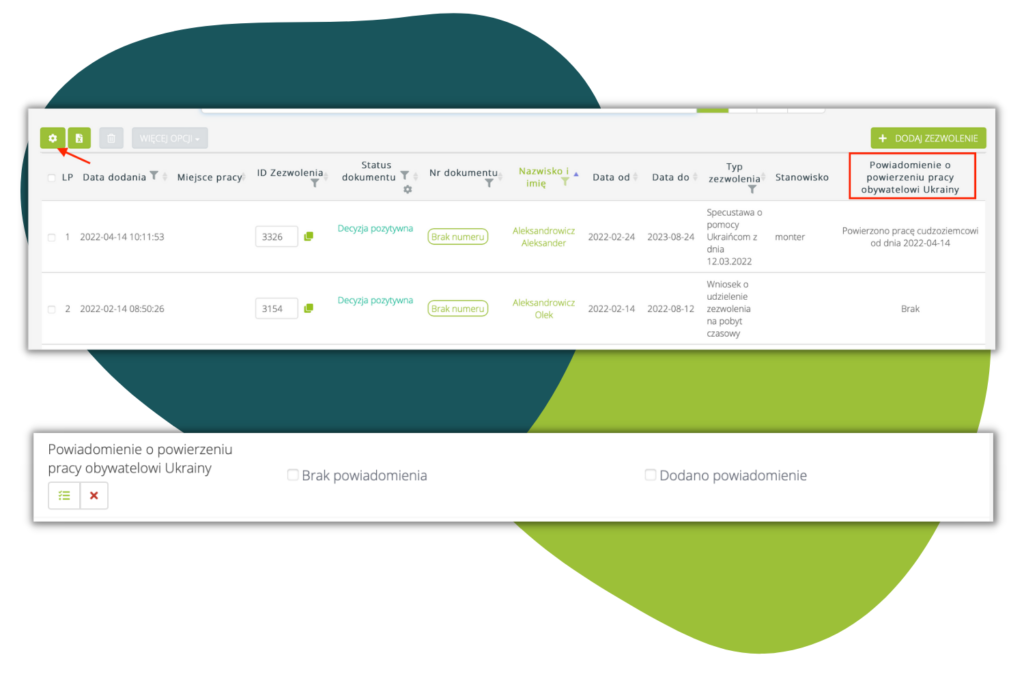Click copy icon next to ID 3154
Screen dimensions: 1024x683
[308, 308]
